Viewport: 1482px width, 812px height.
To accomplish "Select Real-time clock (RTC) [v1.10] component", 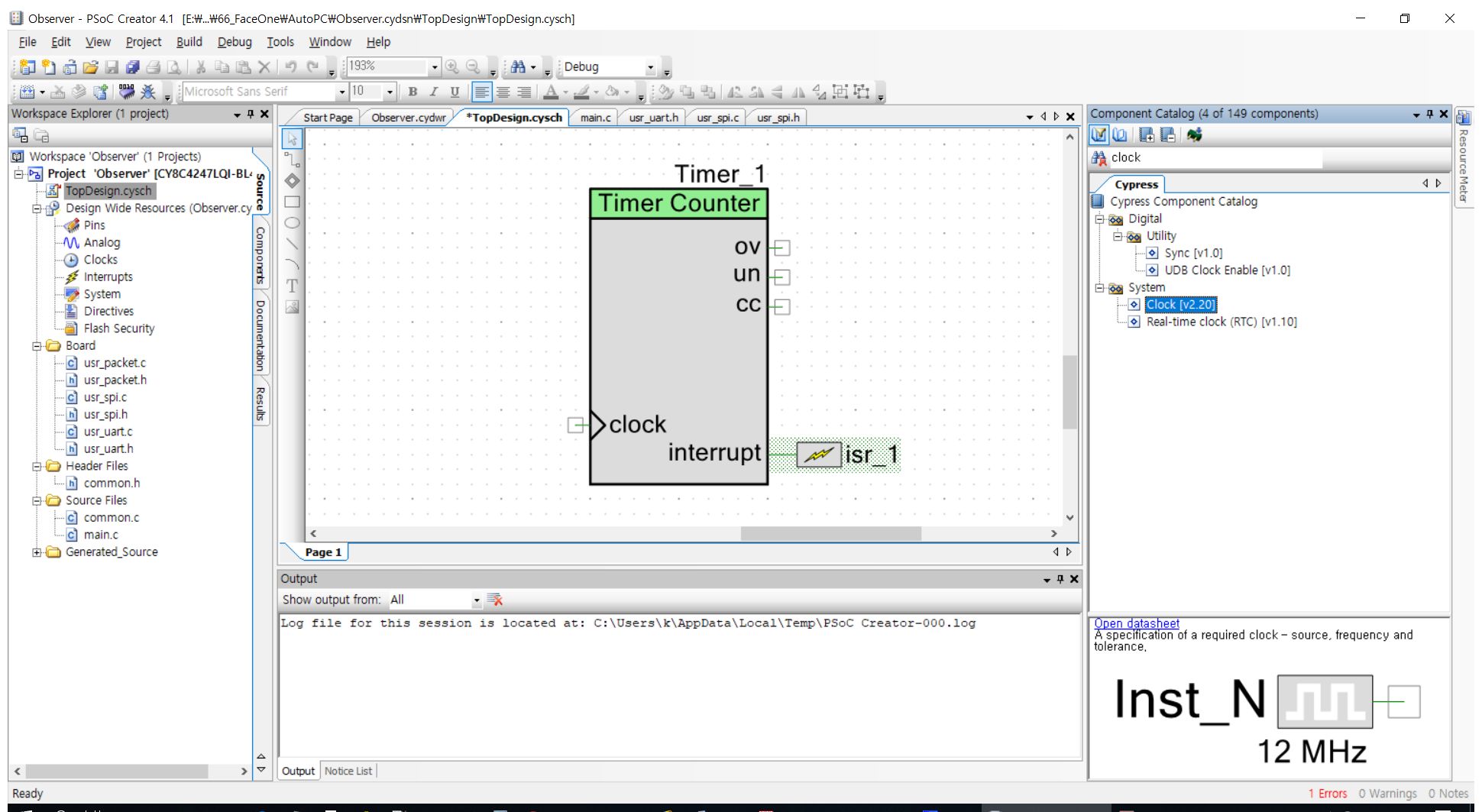I will click(1221, 322).
